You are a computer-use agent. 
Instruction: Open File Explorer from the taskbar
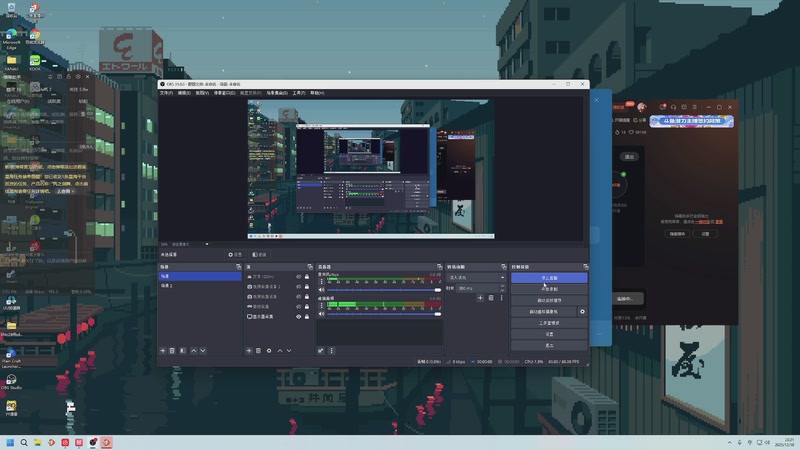37,442
